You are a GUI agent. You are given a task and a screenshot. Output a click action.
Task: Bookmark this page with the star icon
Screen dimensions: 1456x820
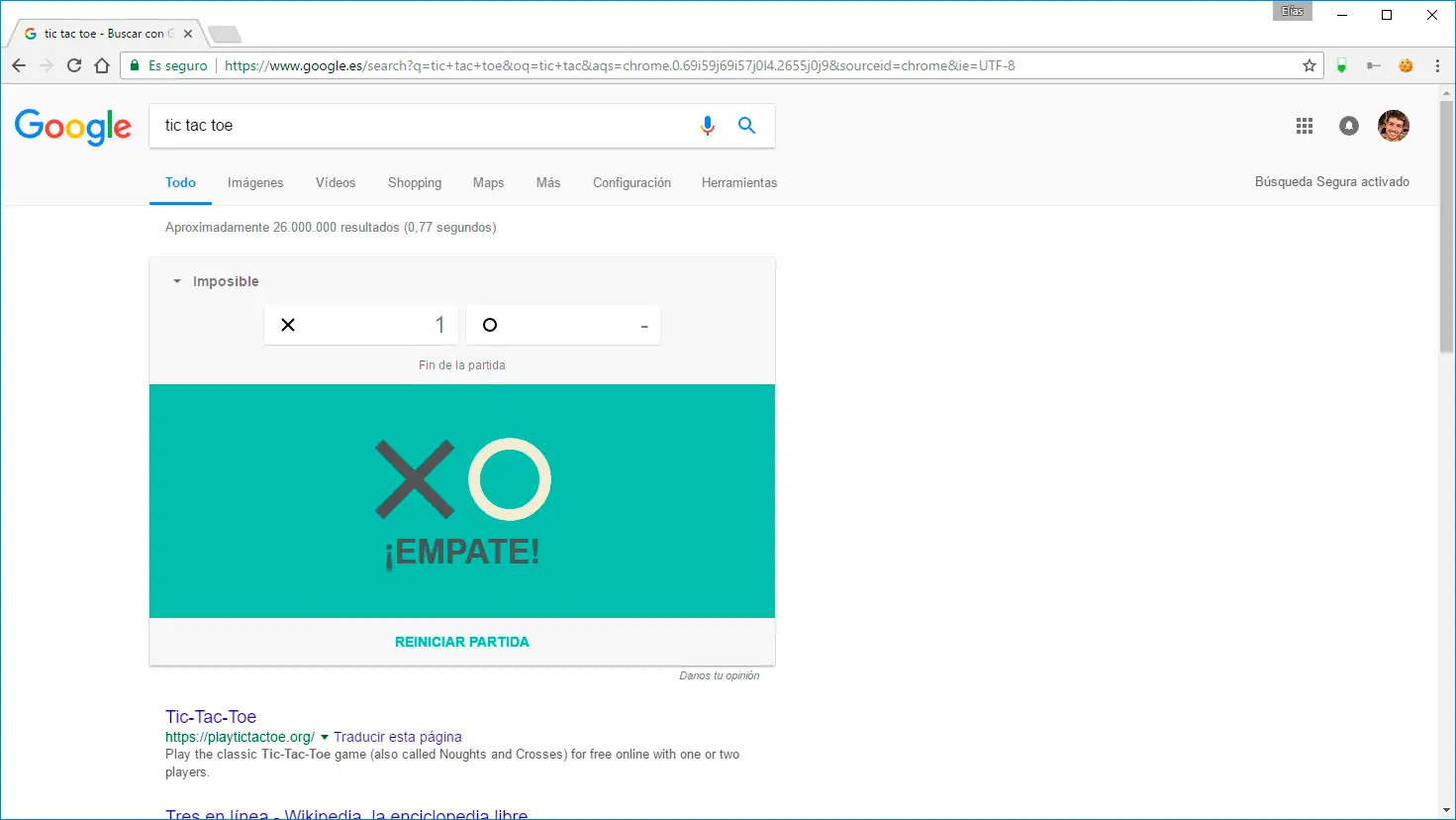pyautogui.click(x=1310, y=65)
